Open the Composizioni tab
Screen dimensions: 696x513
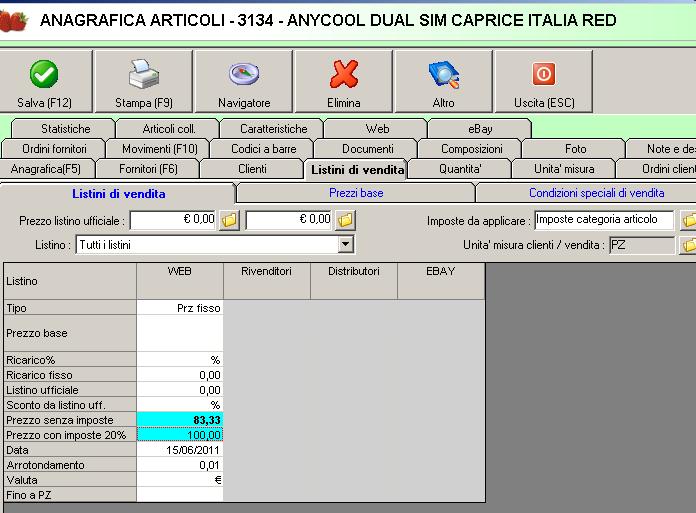point(471,149)
